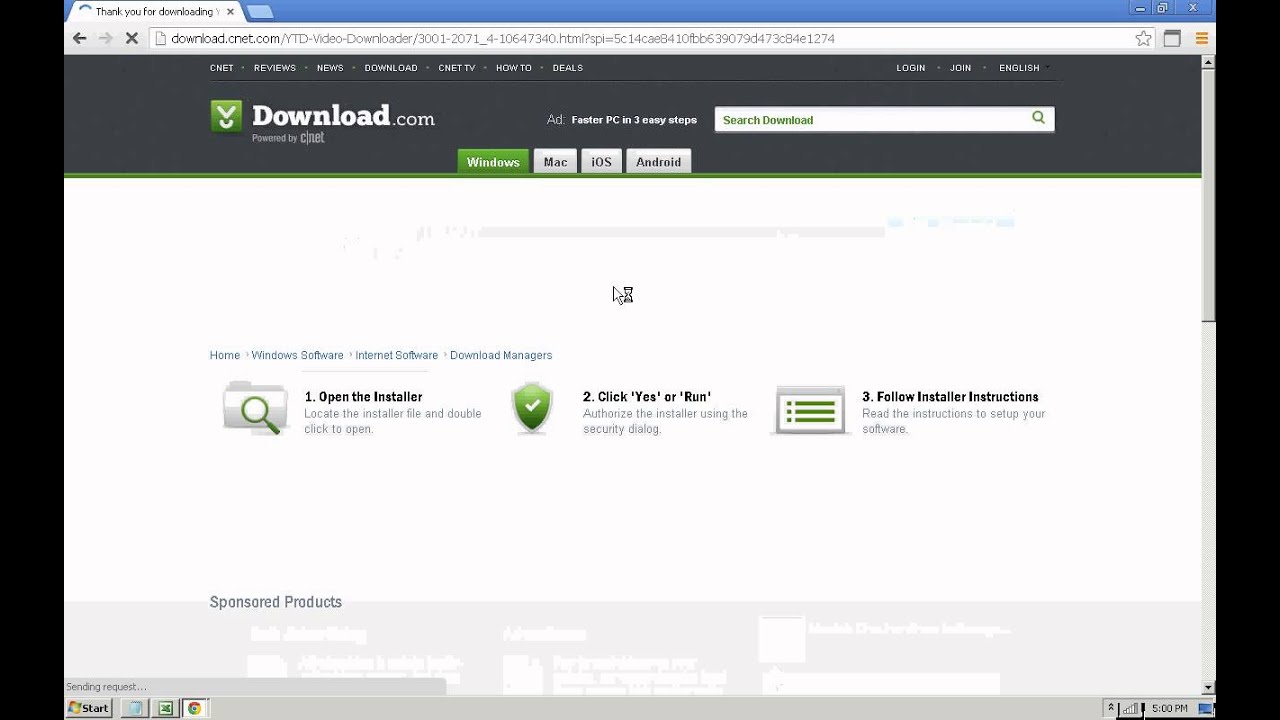Expand hidden system tray icons

point(1110,708)
